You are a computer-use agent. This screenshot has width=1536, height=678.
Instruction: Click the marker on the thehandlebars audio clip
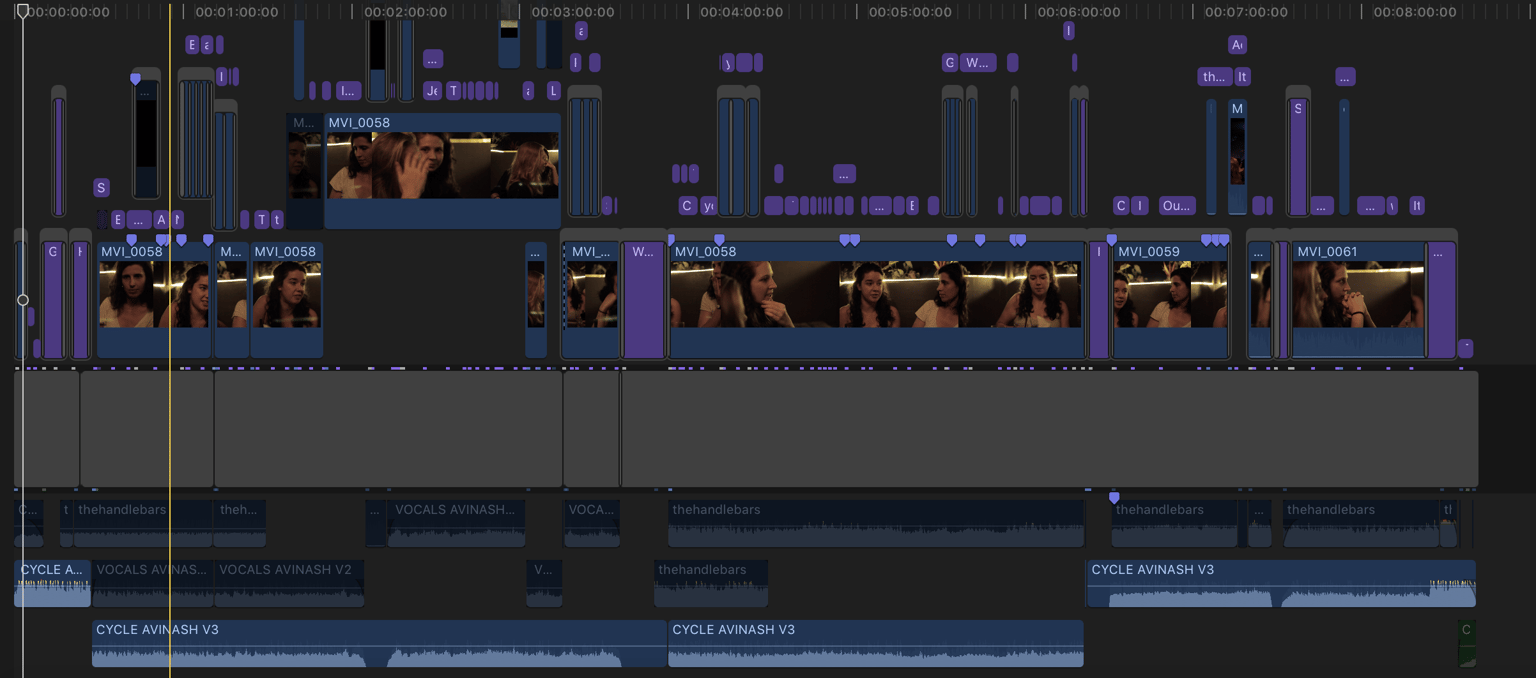click(x=1114, y=498)
